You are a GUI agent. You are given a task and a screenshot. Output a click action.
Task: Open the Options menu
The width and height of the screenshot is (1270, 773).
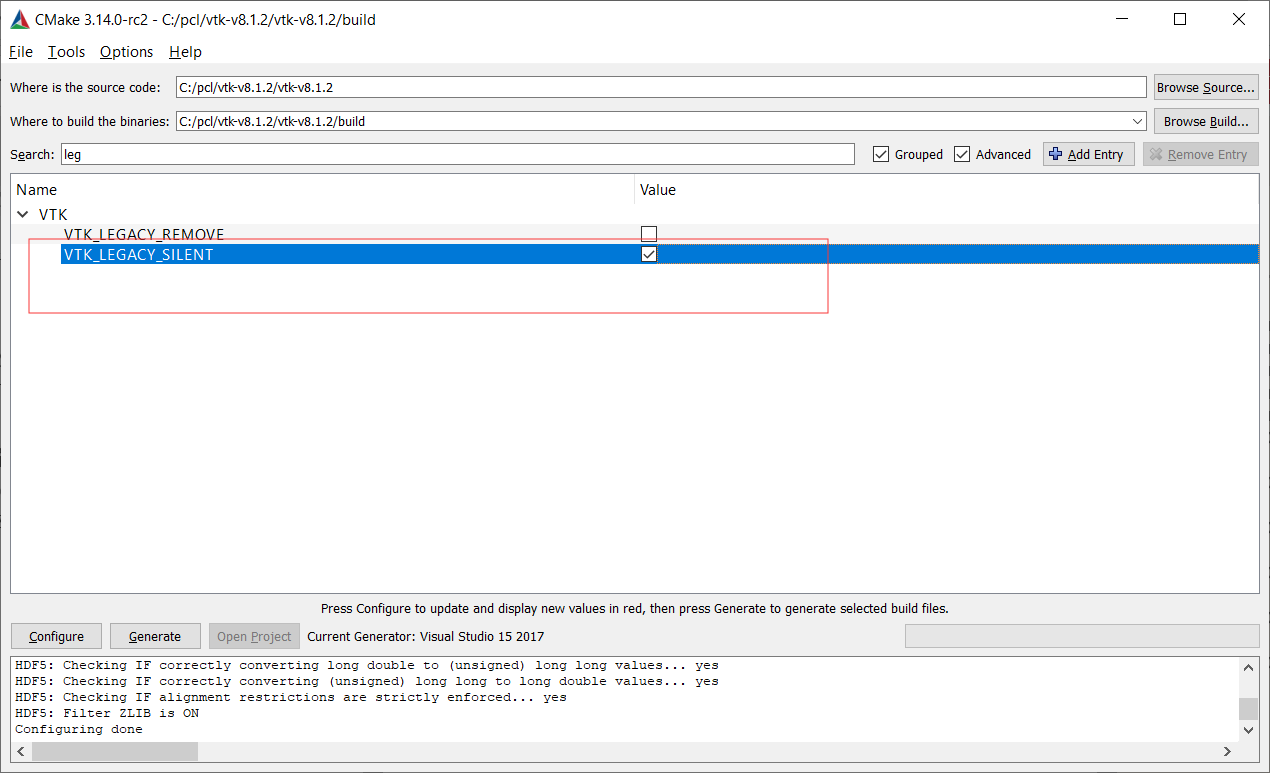(x=126, y=51)
